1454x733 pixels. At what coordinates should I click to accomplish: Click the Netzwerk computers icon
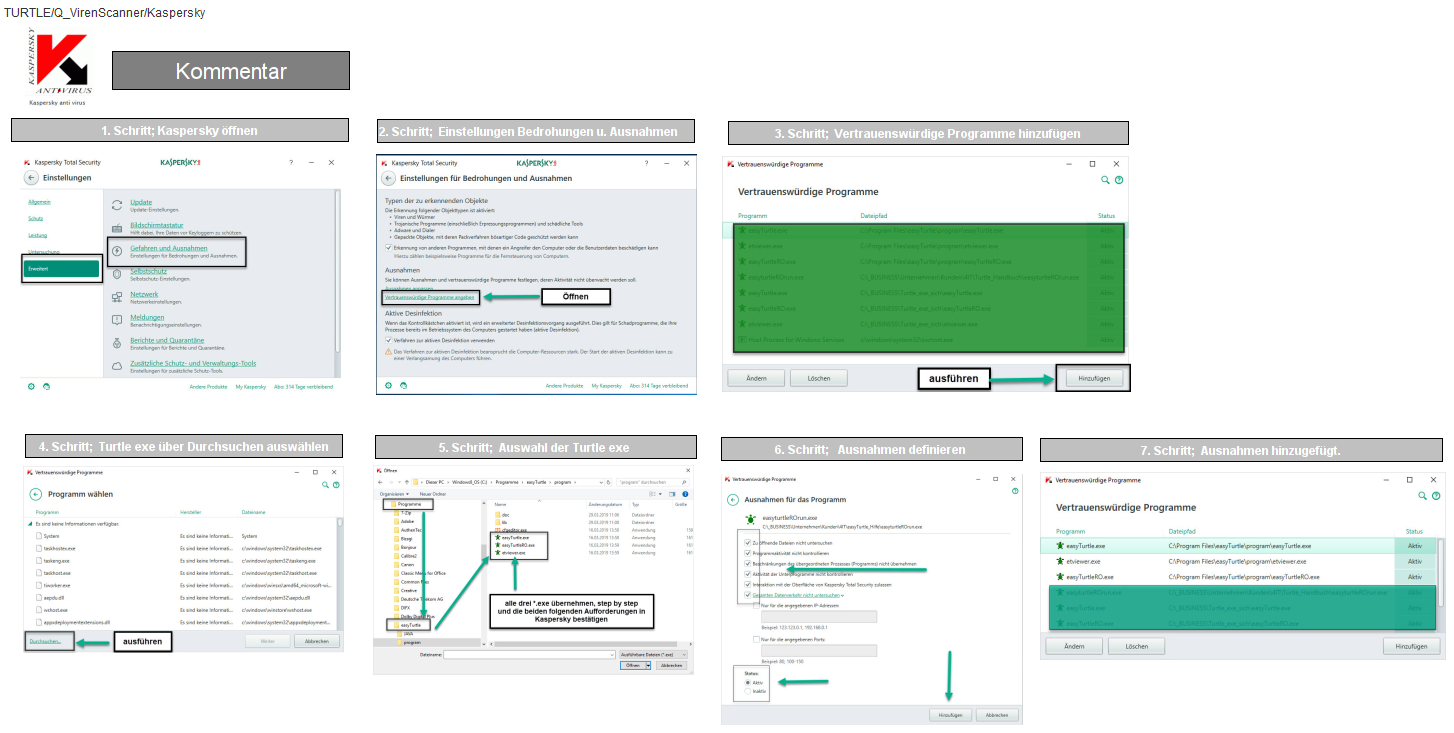(x=117, y=297)
